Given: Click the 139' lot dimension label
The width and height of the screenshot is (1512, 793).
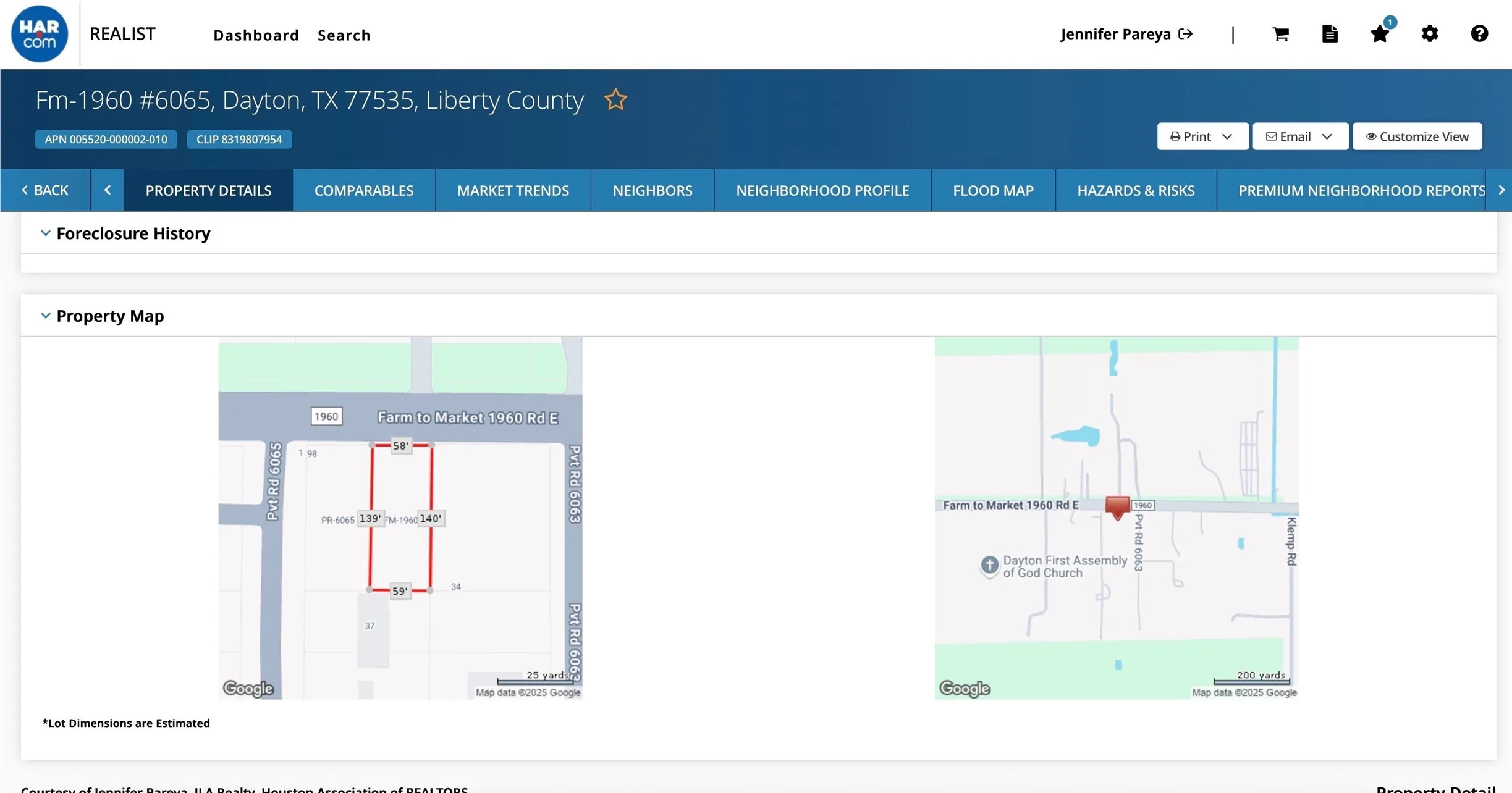Looking at the screenshot, I should (370, 519).
